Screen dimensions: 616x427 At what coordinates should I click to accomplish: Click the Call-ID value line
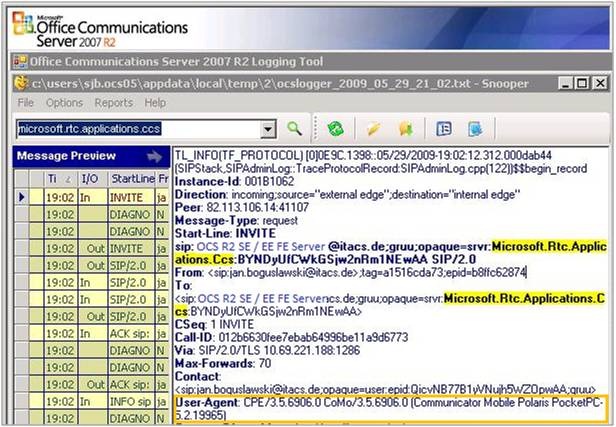click(x=291, y=337)
